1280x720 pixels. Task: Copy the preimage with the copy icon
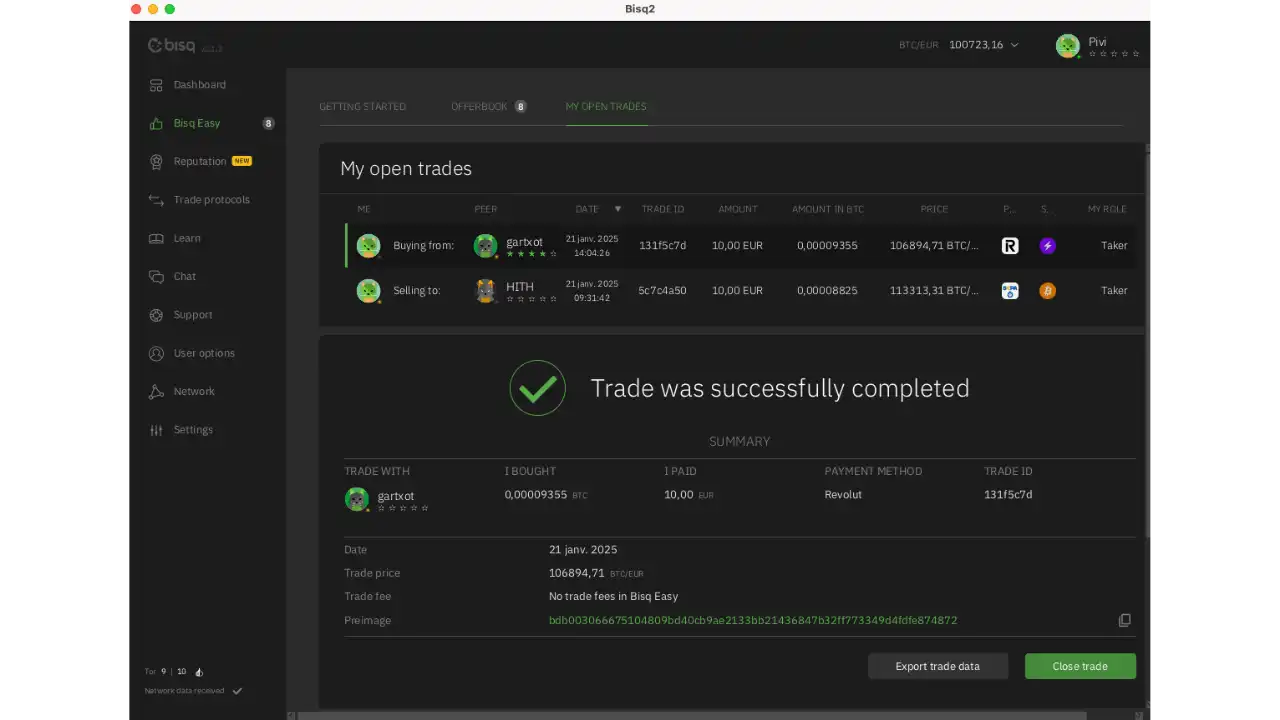tap(1124, 621)
